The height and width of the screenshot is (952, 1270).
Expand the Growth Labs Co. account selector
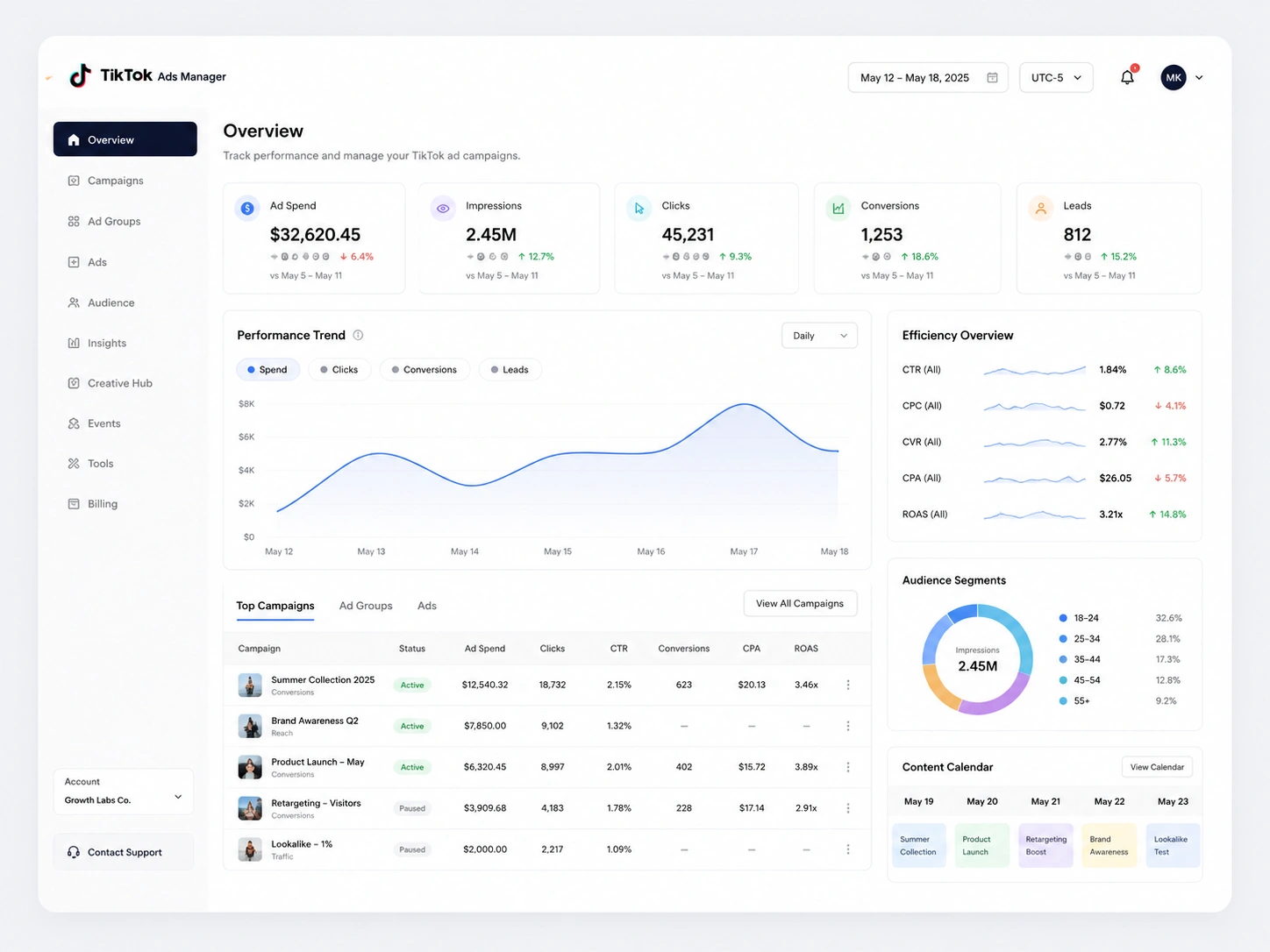[x=124, y=792]
